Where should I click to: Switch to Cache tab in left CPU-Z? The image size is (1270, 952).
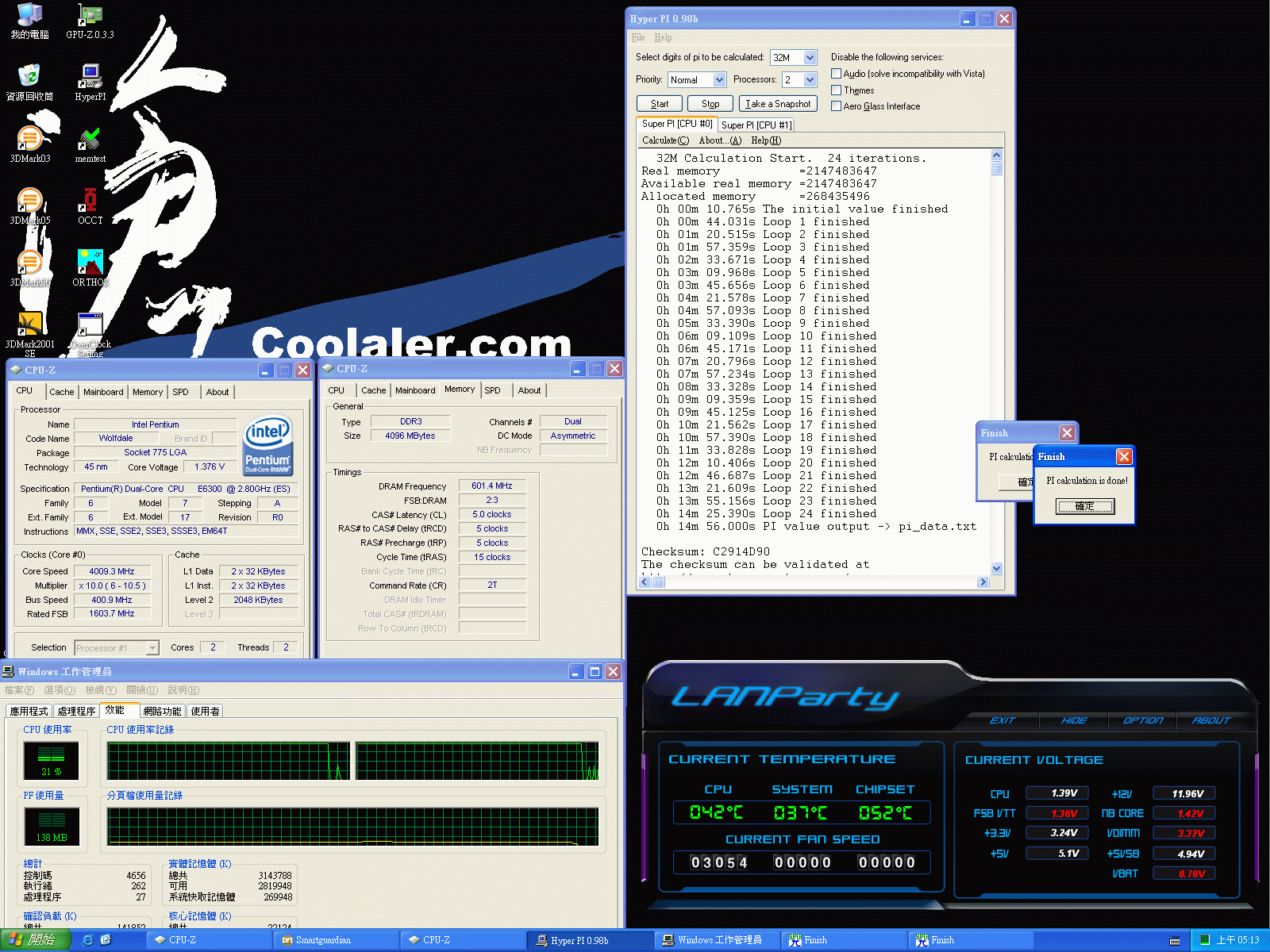(x=61, y=392)
